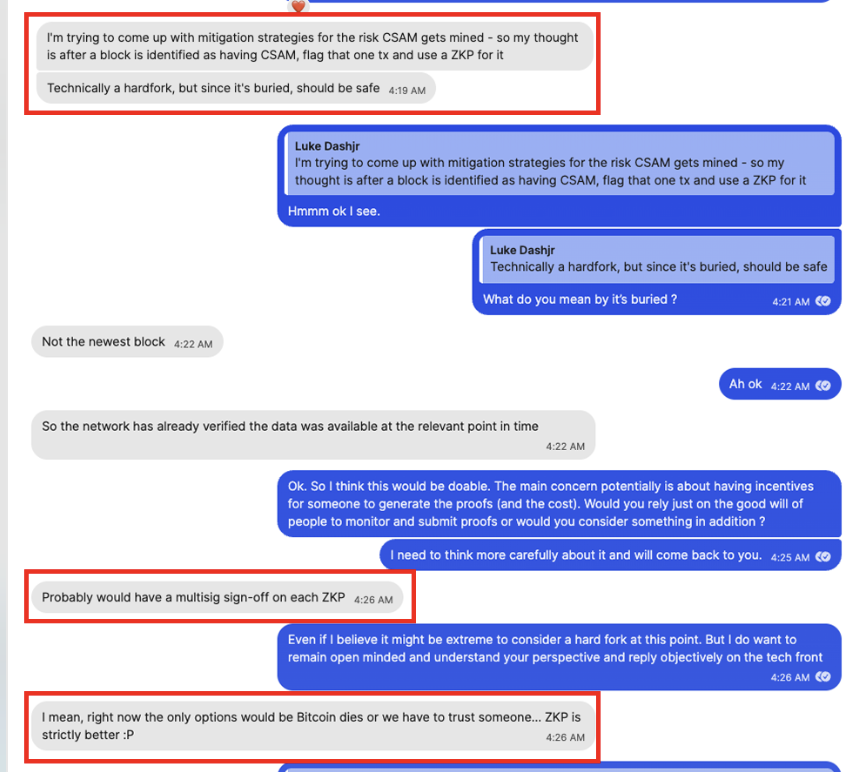The width and height of the screenshot is (854, 772).
Task: Select 'I need to think more carefully' message
Action: point(610,555)
